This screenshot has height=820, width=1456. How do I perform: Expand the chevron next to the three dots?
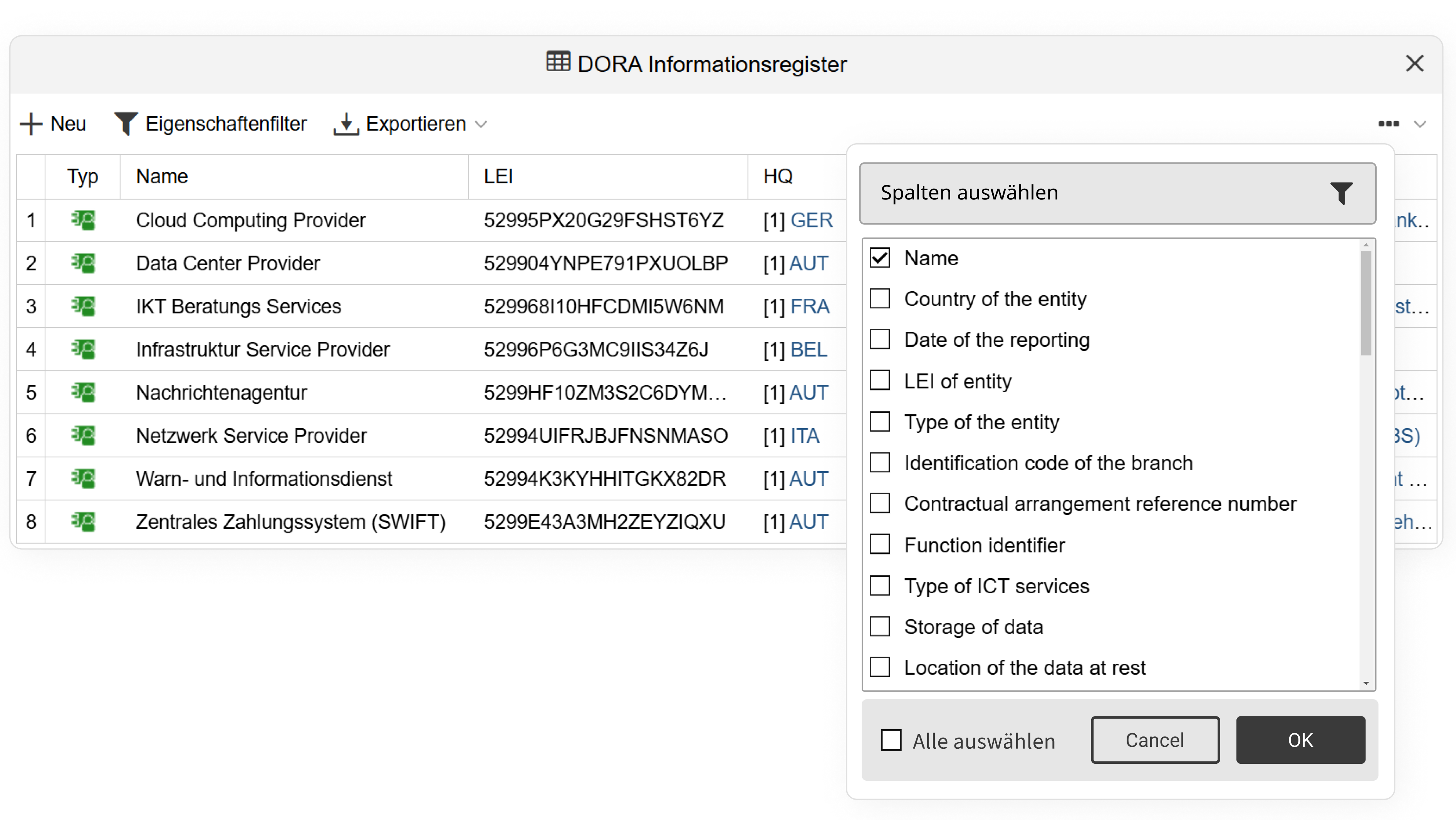click(x=1420, y=124)
